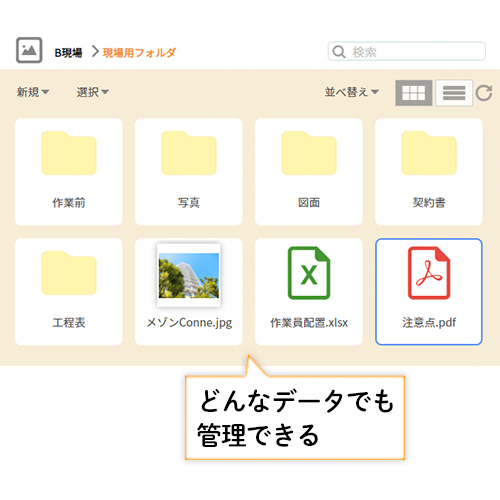Click the 作業前 folder name

click(69, 203)
